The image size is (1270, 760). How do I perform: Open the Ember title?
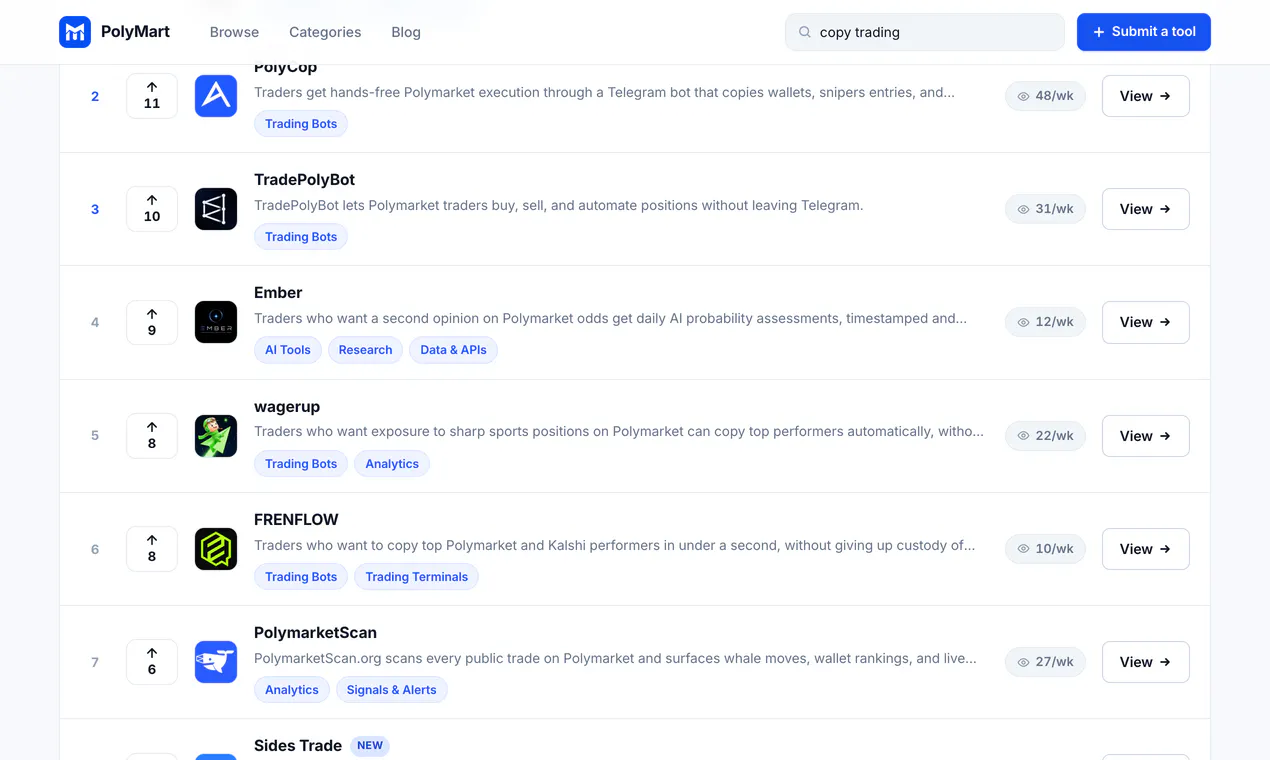tap(278, 293)
